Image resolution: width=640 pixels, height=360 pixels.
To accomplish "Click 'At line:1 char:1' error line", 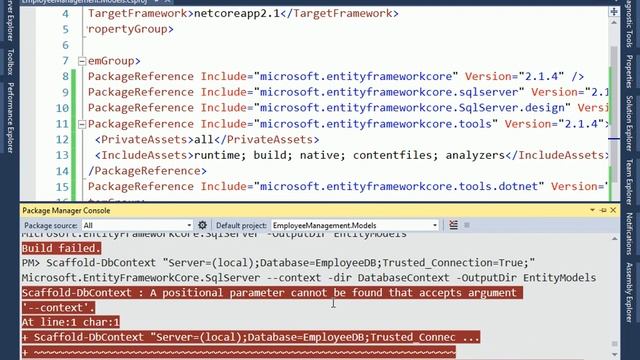I will point(71,322).
